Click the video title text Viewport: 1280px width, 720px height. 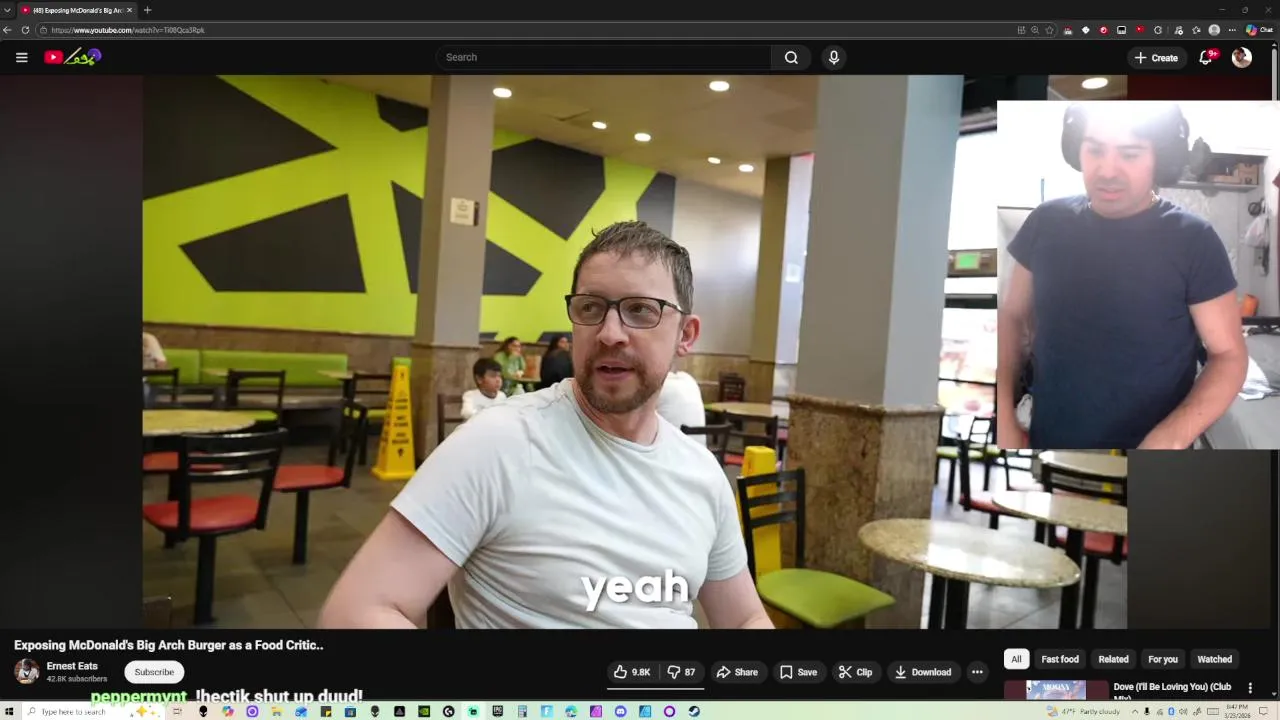pos(169,645)
